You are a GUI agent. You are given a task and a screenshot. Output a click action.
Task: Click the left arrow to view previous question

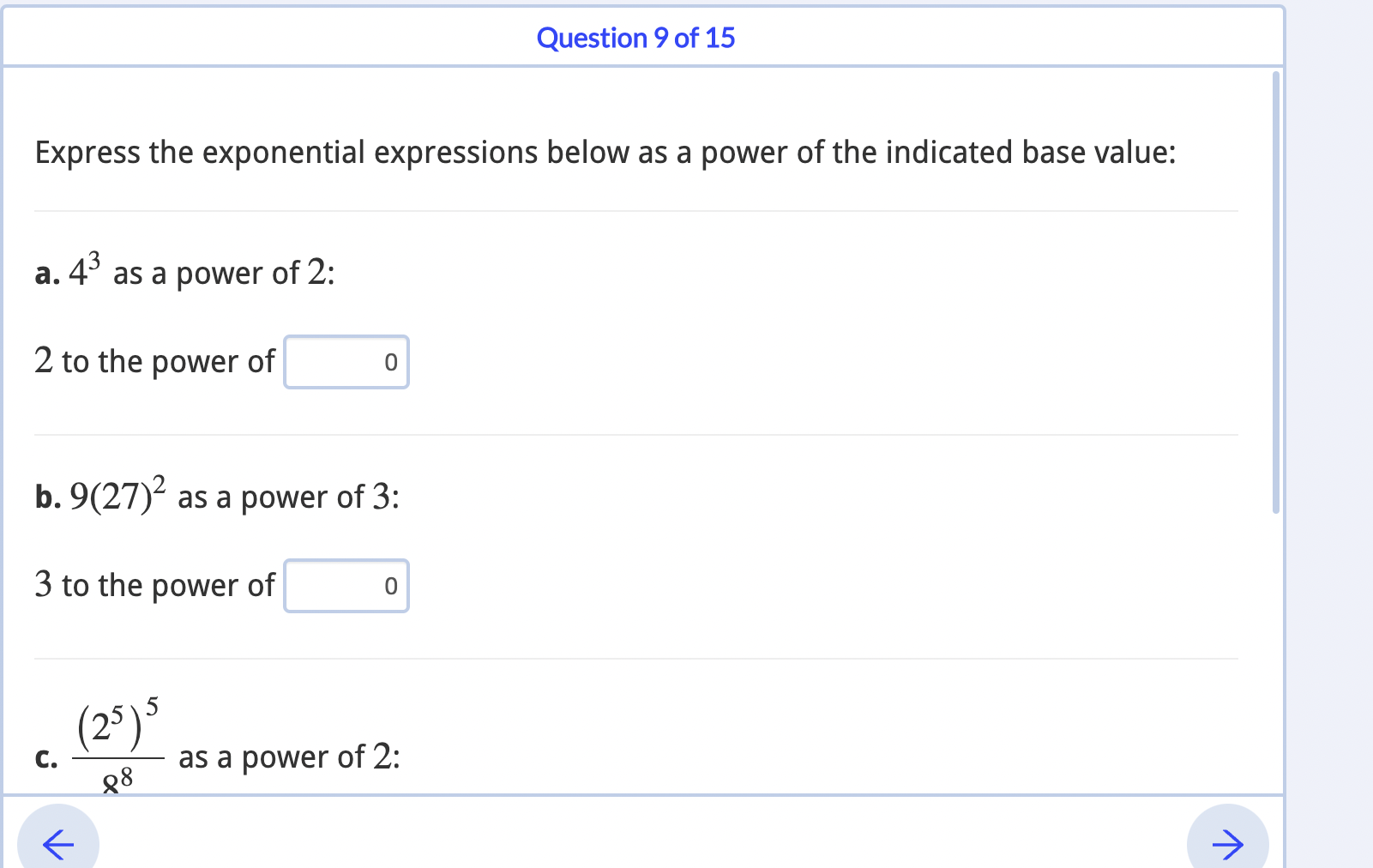[57, 844]
